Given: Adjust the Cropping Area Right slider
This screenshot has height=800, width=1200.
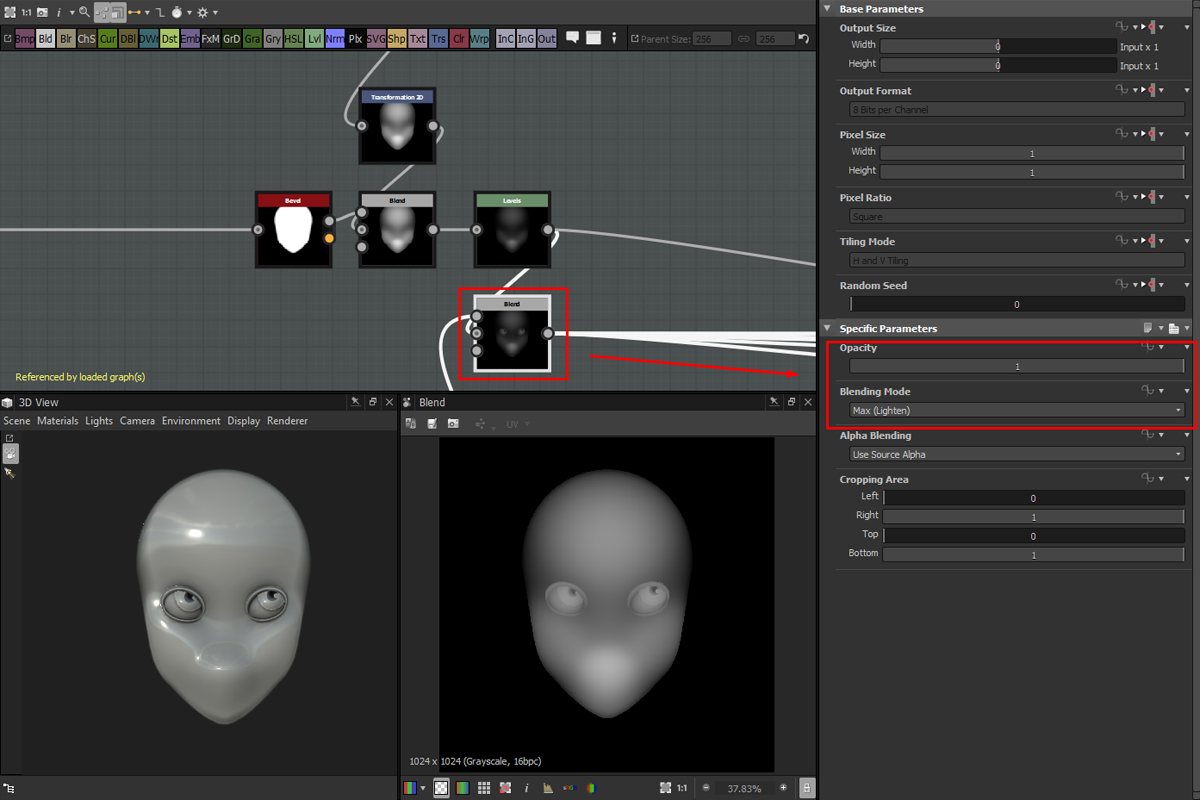Looking at the screenshot, I should (1034, 517).
